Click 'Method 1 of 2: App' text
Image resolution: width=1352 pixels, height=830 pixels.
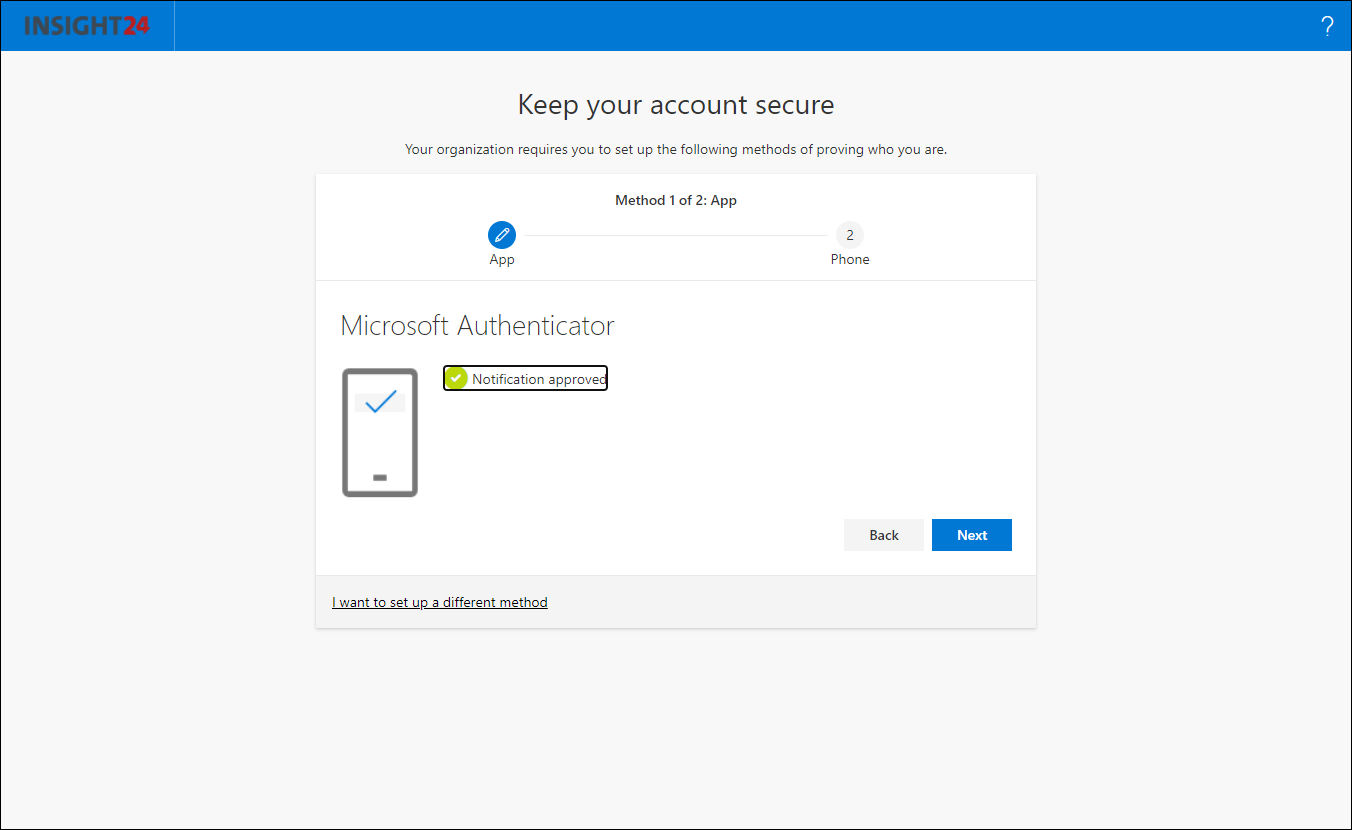(x=676, y=200)
